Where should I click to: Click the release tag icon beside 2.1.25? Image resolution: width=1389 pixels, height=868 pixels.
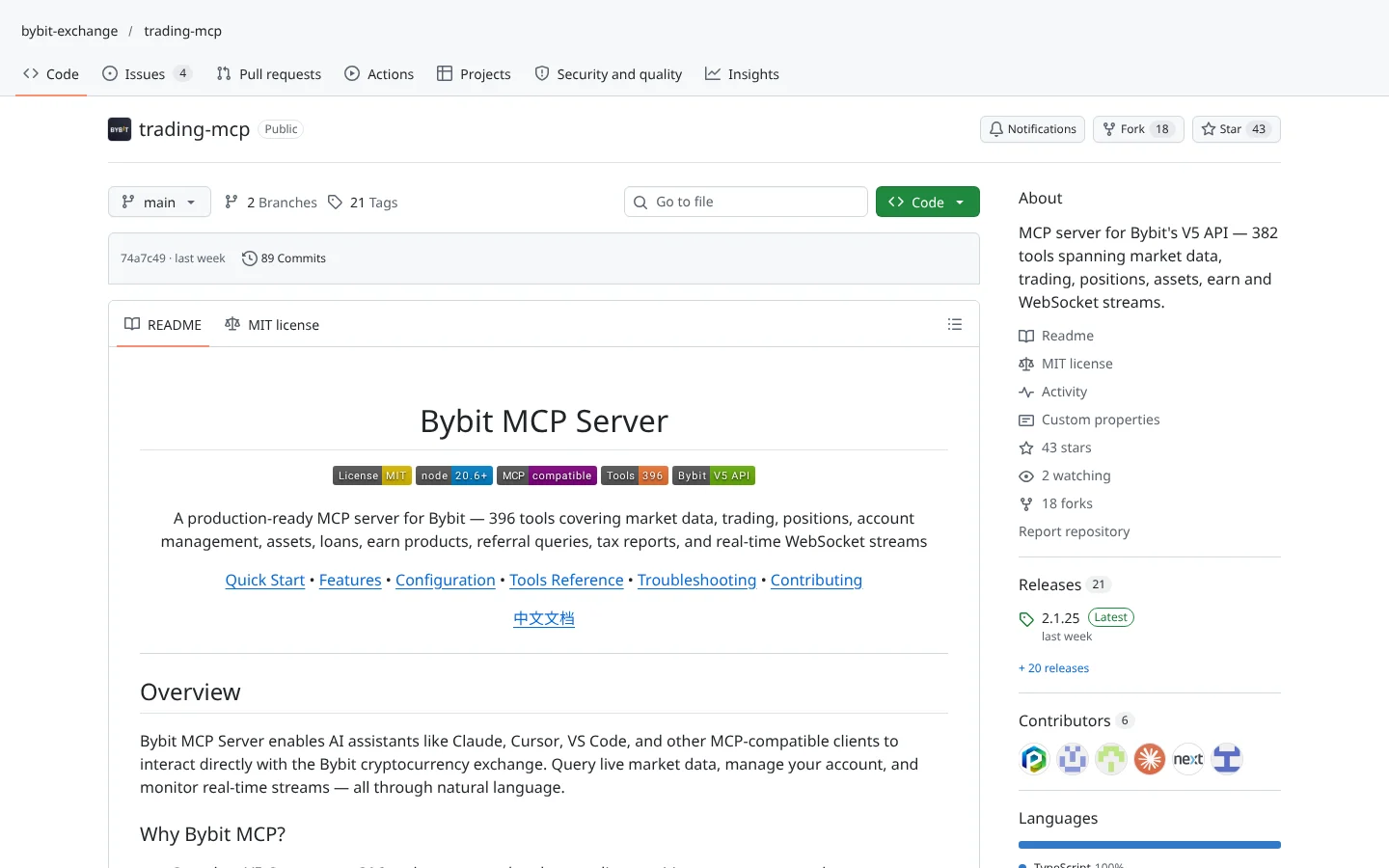pyautogui.click(x=1026, y=619)
